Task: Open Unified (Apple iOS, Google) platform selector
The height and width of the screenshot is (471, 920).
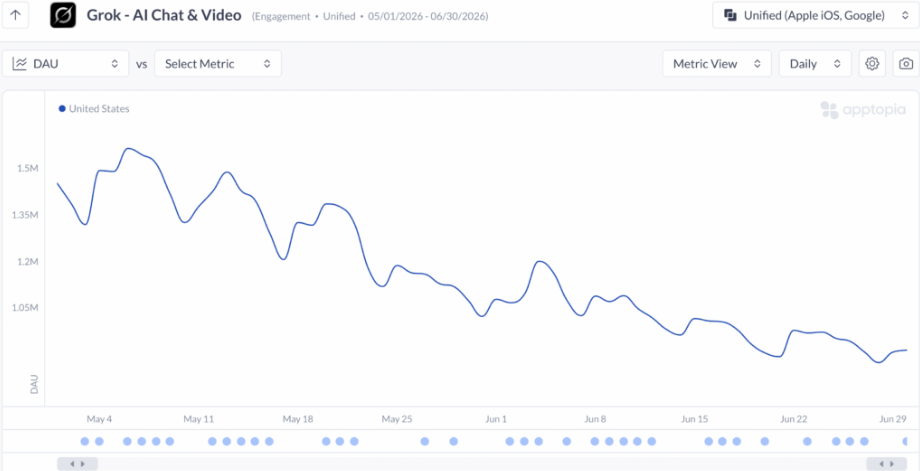Action: (816, 16)
